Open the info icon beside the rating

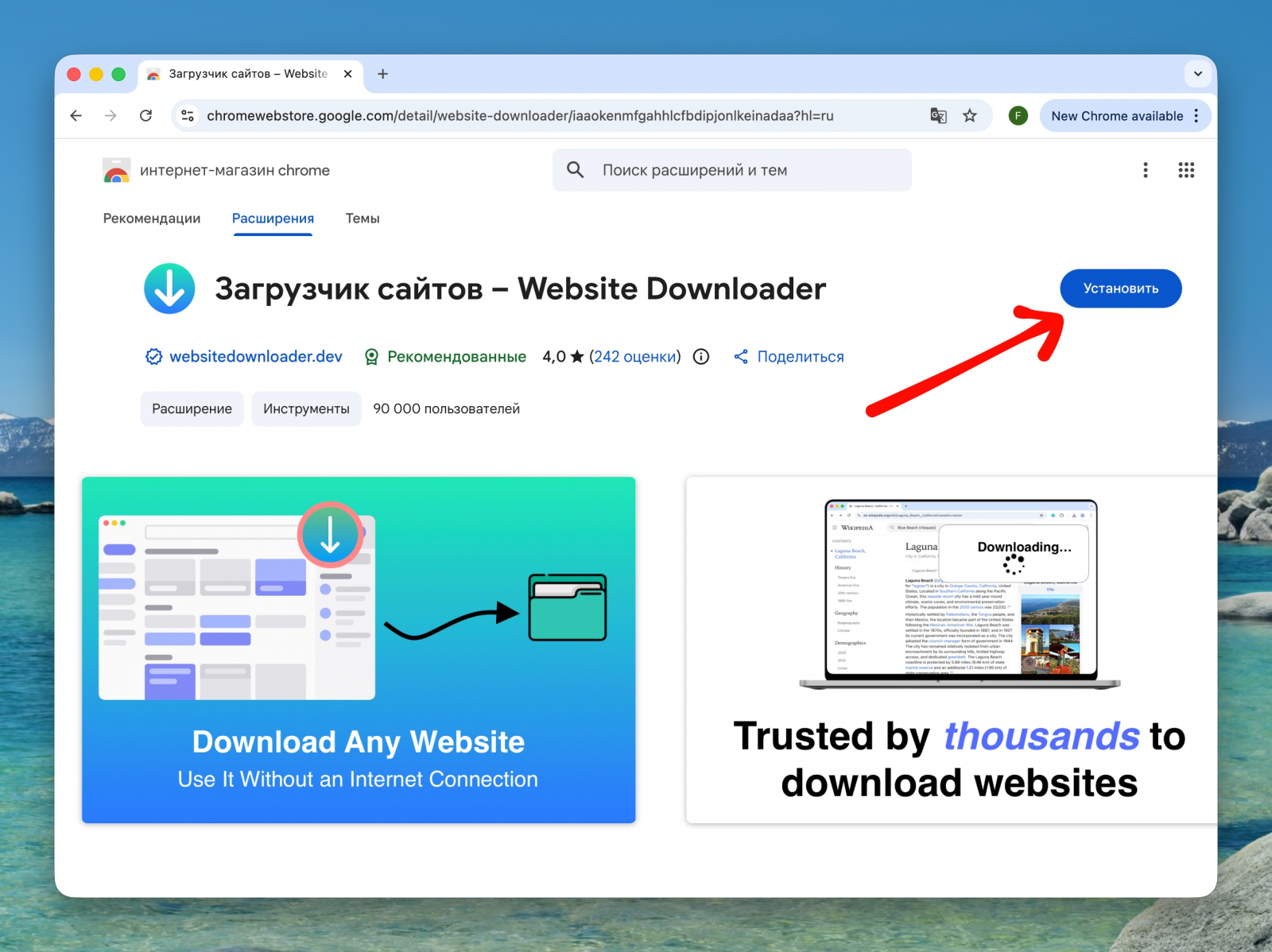pos(700,356)
